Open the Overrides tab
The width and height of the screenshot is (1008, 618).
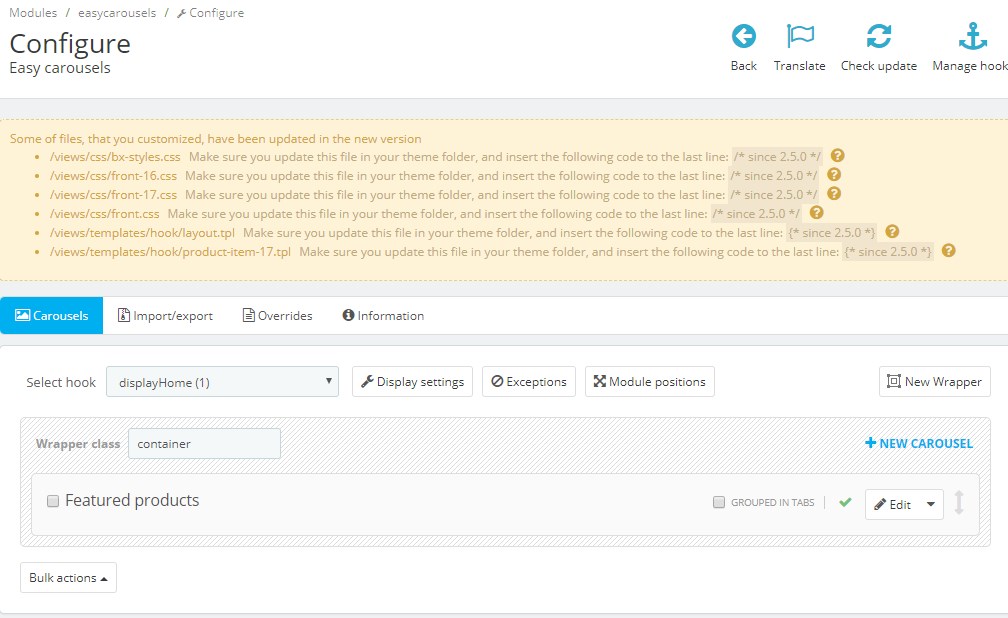(277, 316)
